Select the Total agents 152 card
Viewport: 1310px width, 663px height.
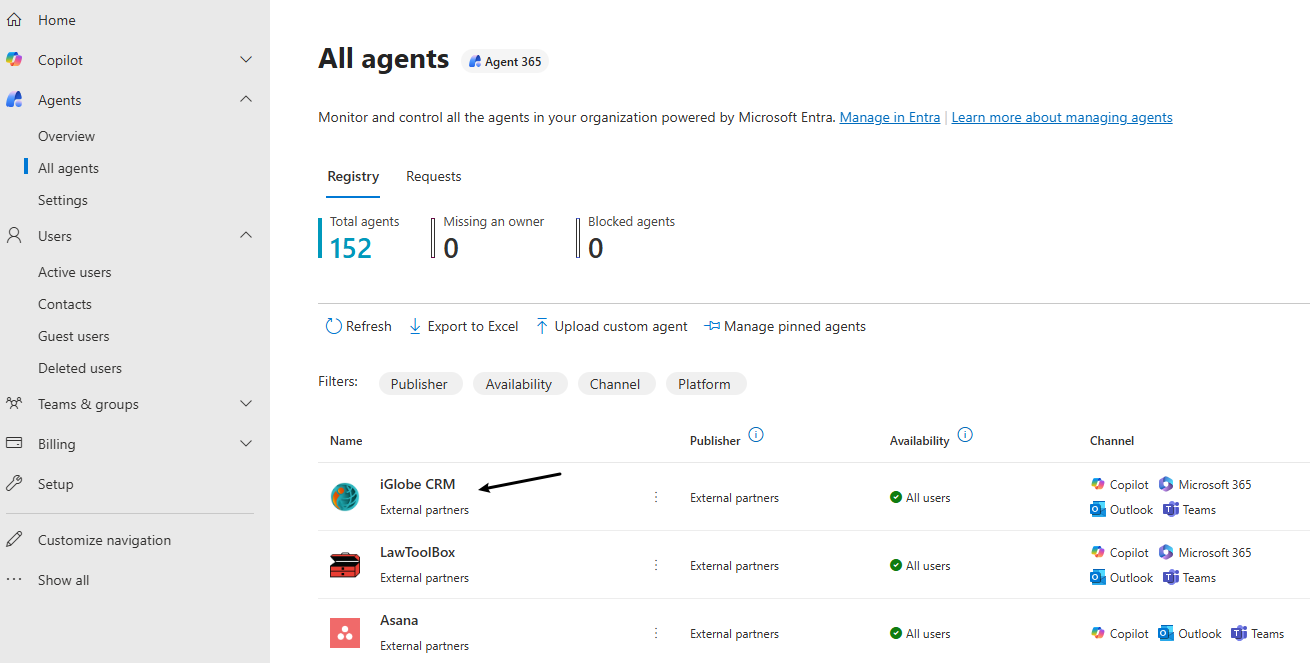tap(360, 238)
